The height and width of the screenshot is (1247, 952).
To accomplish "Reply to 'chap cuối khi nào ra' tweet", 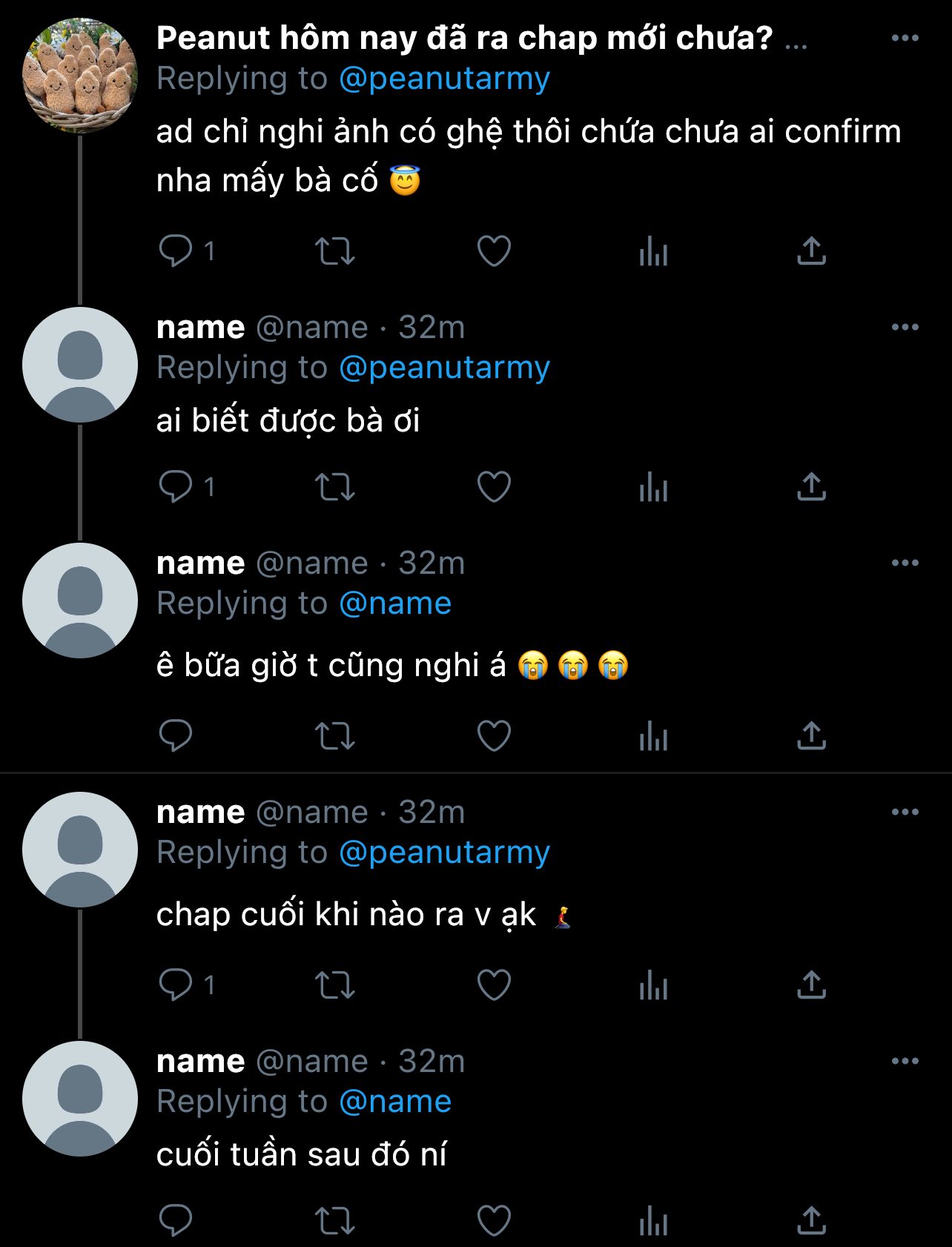I will point(176,985).
